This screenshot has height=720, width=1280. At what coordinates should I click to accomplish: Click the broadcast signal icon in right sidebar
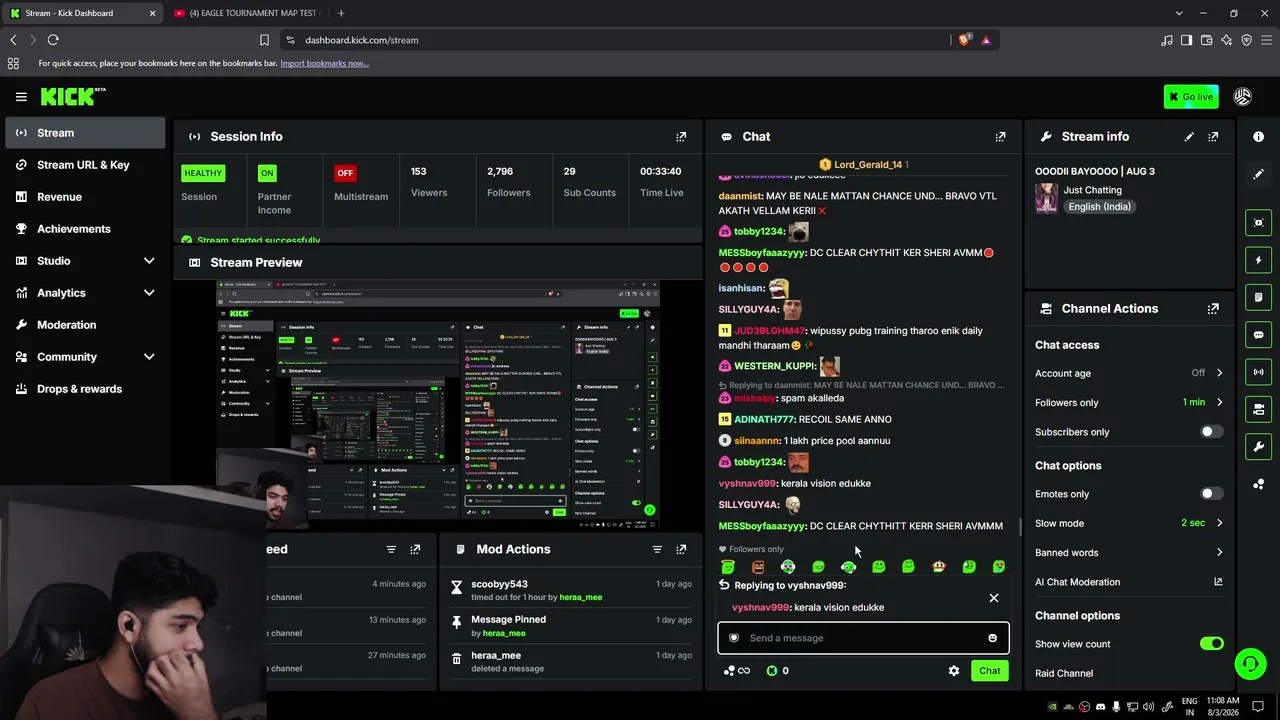tap(1258, 372)
